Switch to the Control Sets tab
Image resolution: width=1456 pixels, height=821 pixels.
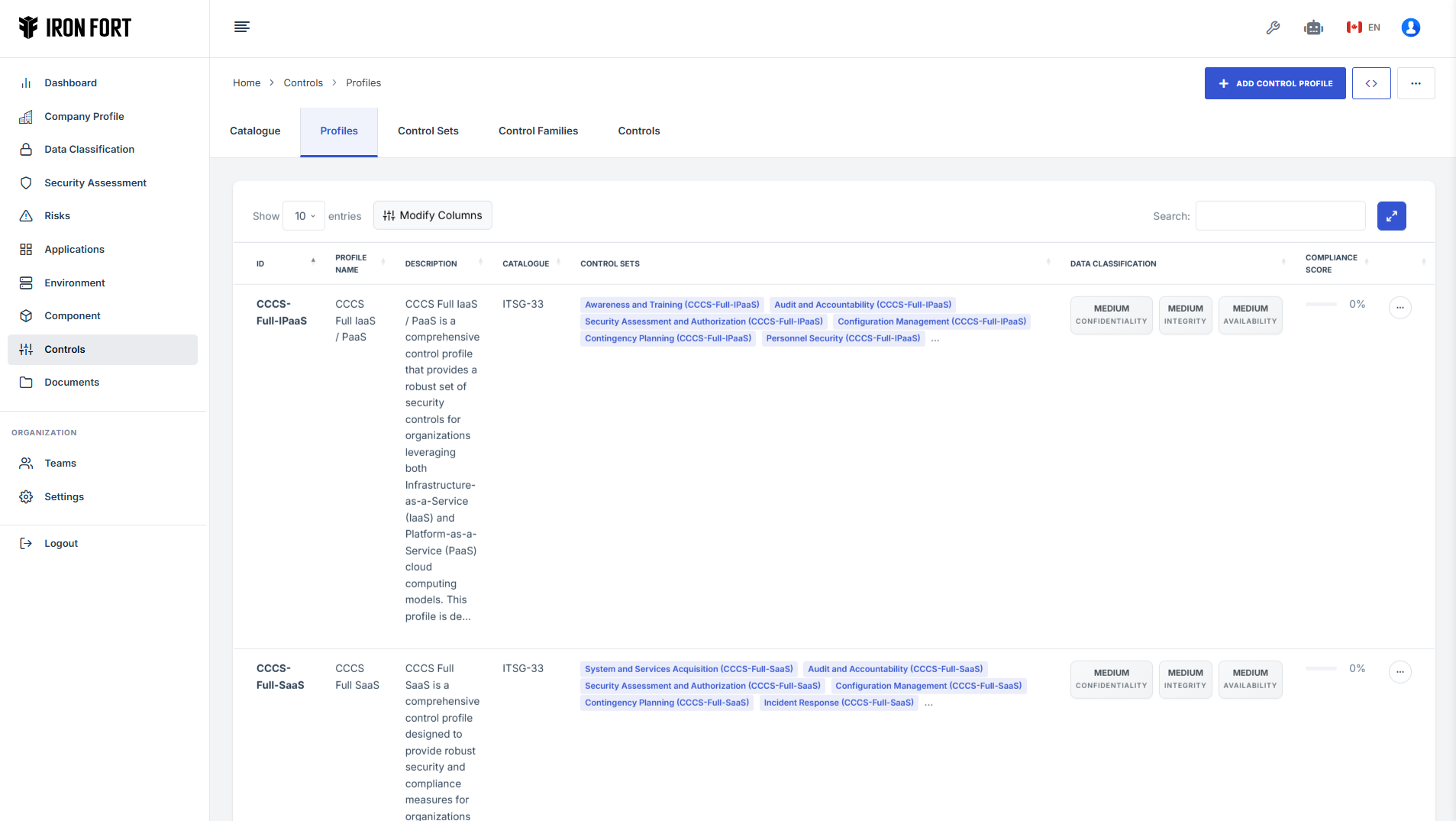428,131
